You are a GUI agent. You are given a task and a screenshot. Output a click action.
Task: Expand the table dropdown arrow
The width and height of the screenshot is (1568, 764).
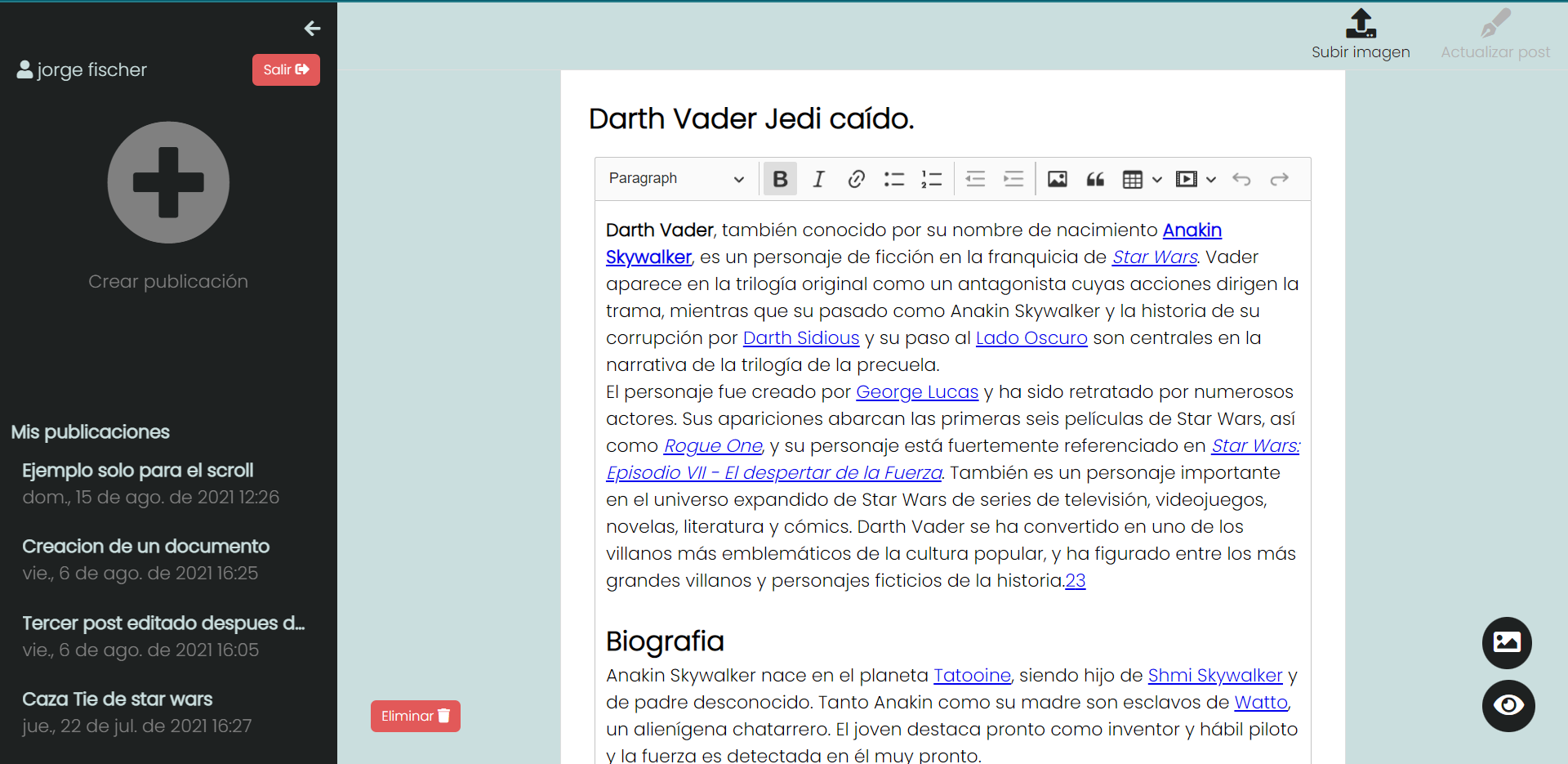(x=1157, y=180)
